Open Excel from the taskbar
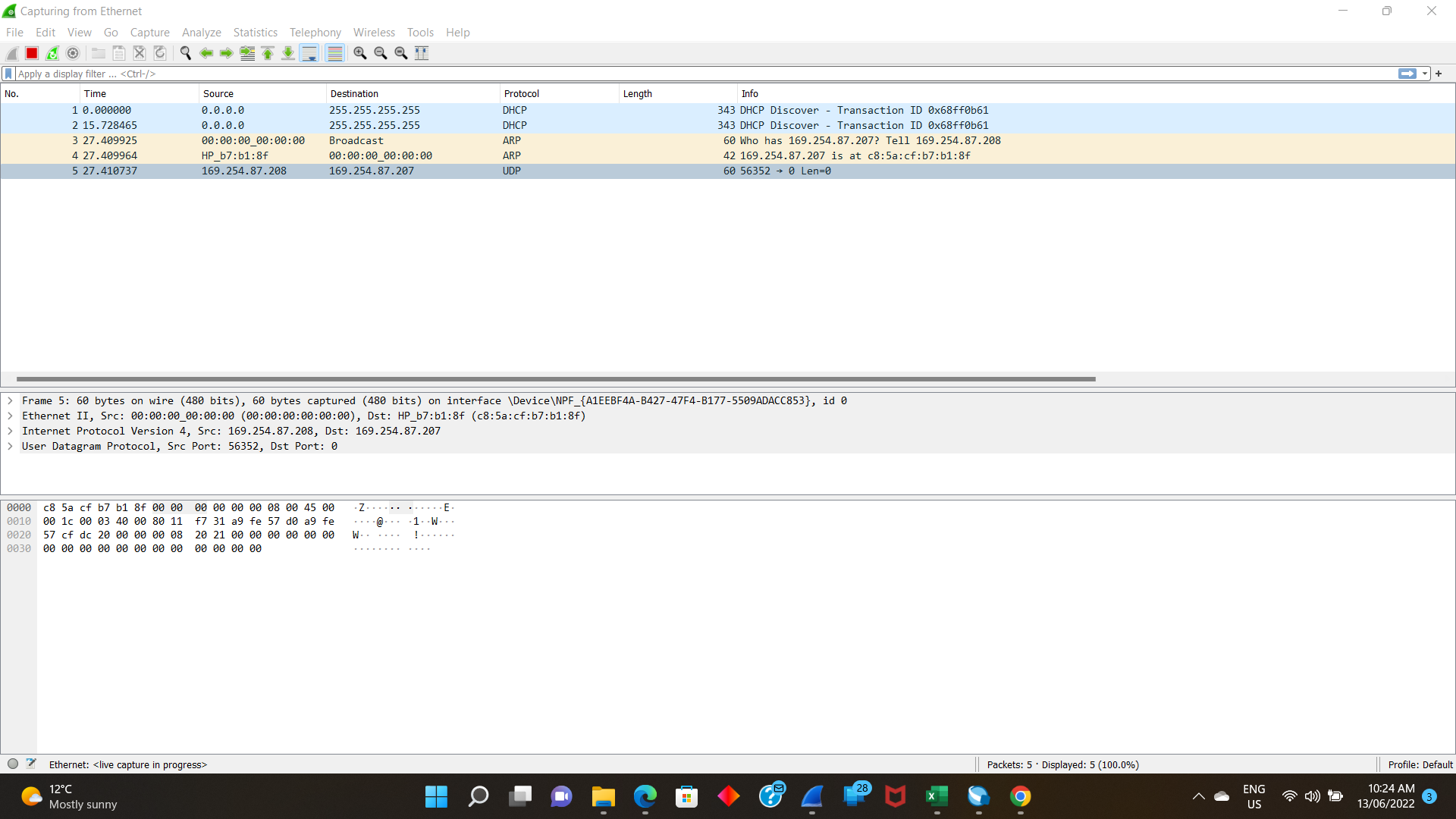Screen dimensions: 1456x819 point(937,796)
